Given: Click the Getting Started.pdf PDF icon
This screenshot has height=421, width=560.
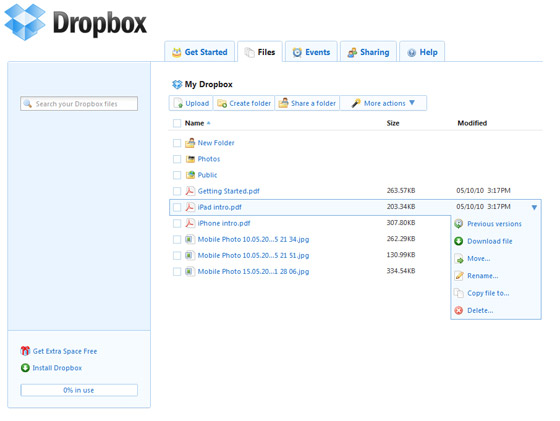Looking at the screenshot, I should pos(190,191).
